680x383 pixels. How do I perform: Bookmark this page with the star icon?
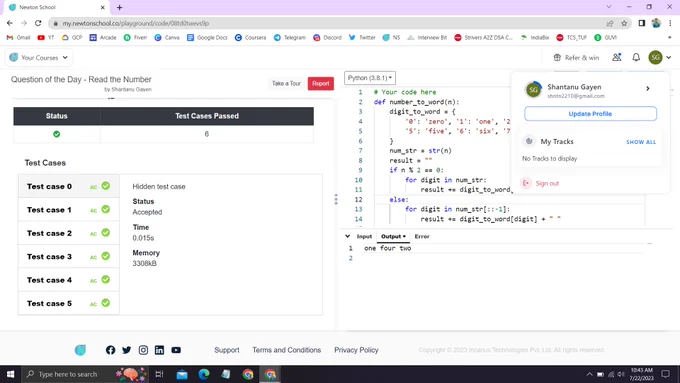click(624, 23)
